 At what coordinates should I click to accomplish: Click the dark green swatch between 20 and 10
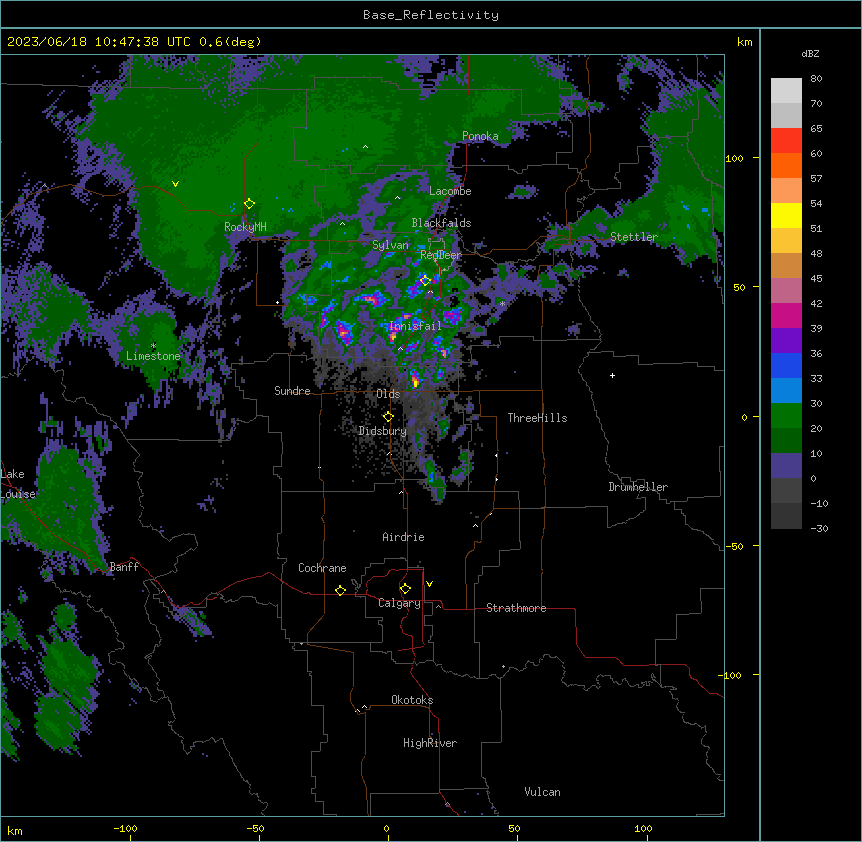[x=786, y=441]
